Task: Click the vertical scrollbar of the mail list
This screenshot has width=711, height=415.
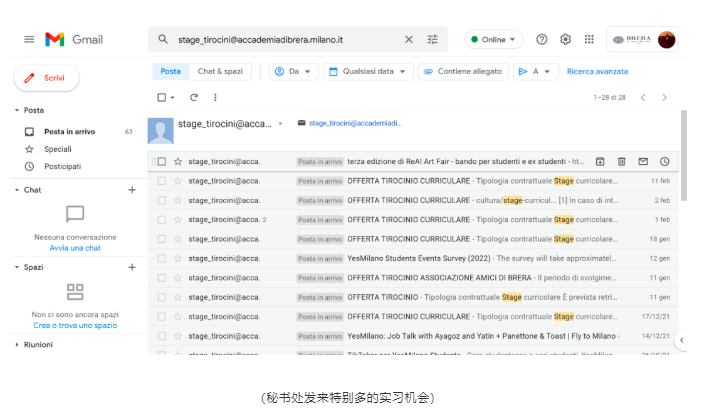Action: (684, 155)
